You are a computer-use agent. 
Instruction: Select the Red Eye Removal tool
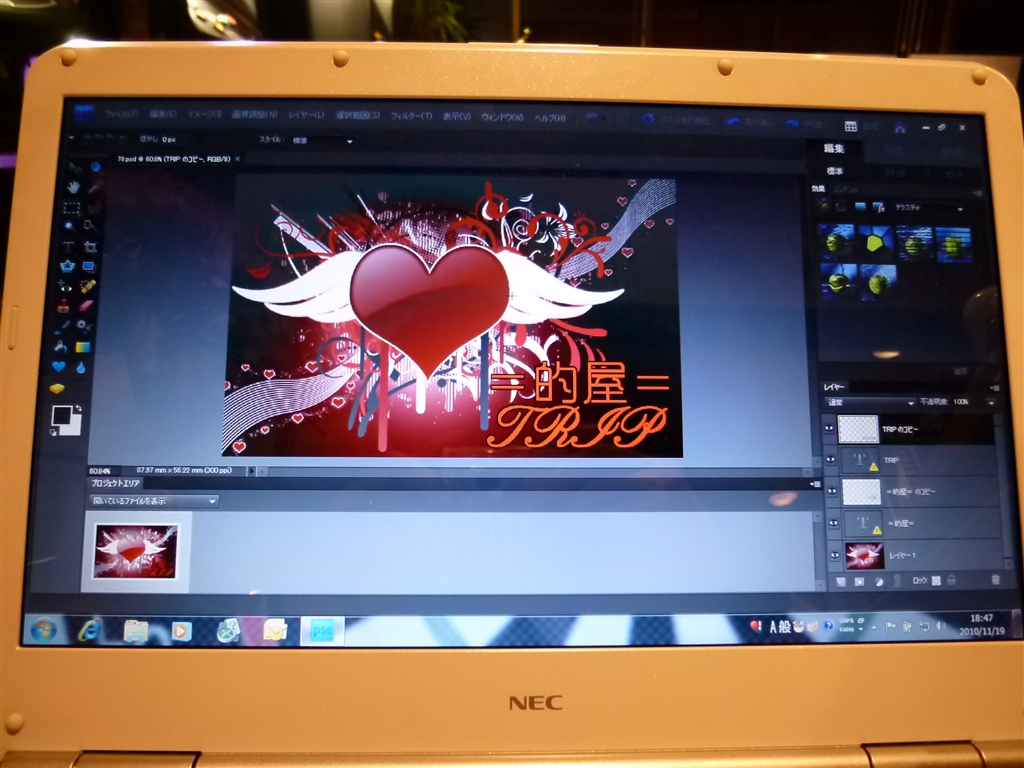(x=66, y=286)
